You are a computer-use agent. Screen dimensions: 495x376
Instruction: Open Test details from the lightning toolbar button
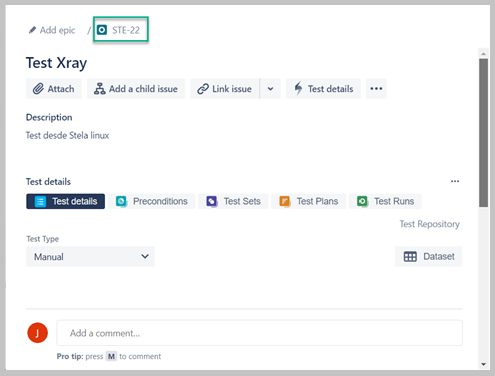323,89
